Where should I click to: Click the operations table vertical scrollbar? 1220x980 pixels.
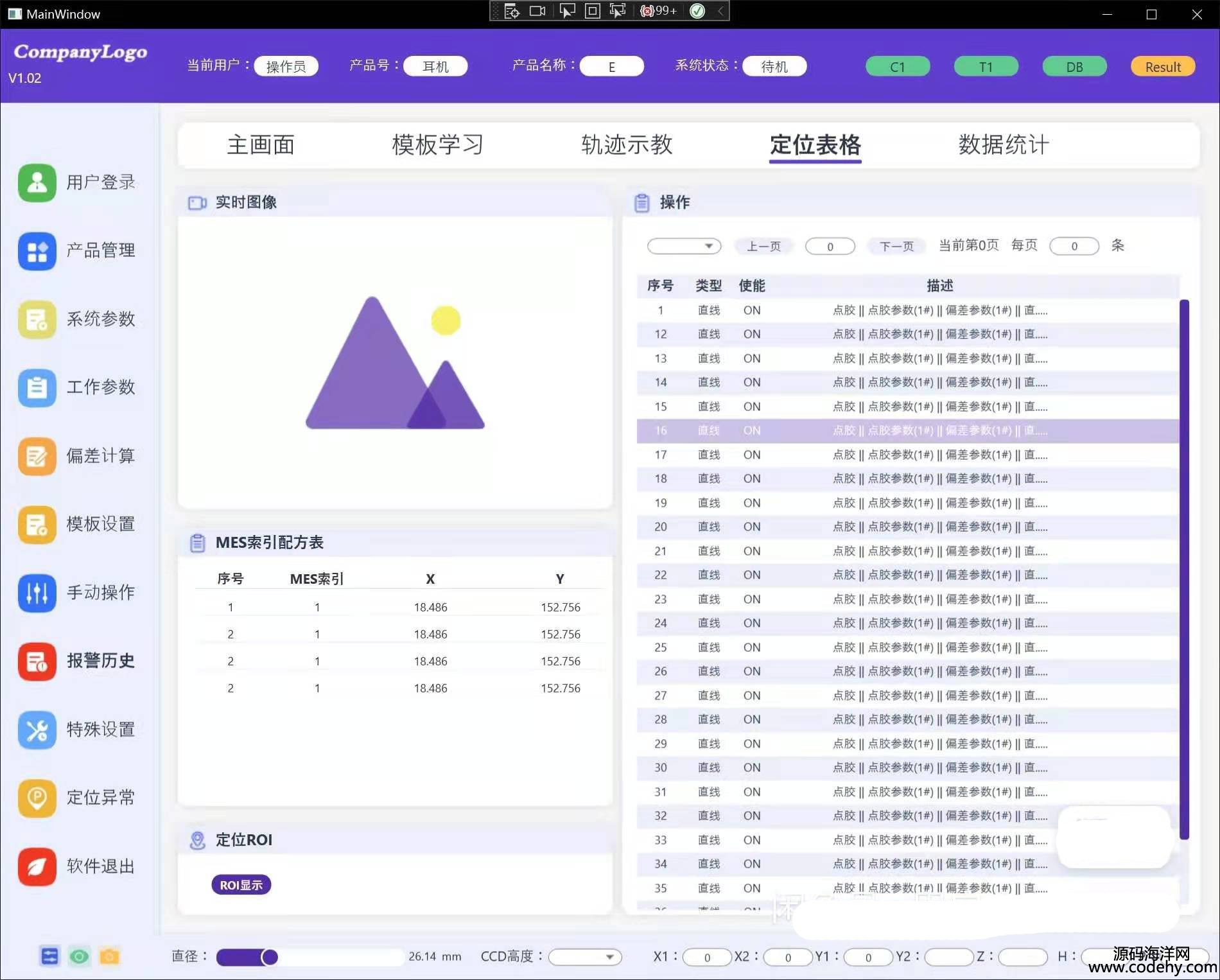1184,569
